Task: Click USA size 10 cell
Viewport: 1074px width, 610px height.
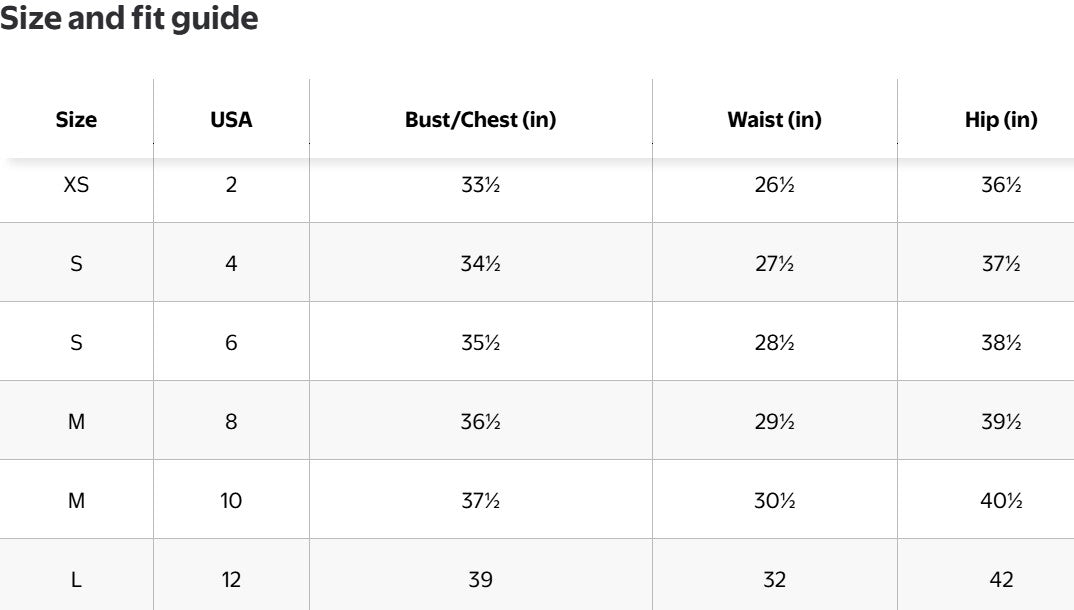Action: click(231, 501)
